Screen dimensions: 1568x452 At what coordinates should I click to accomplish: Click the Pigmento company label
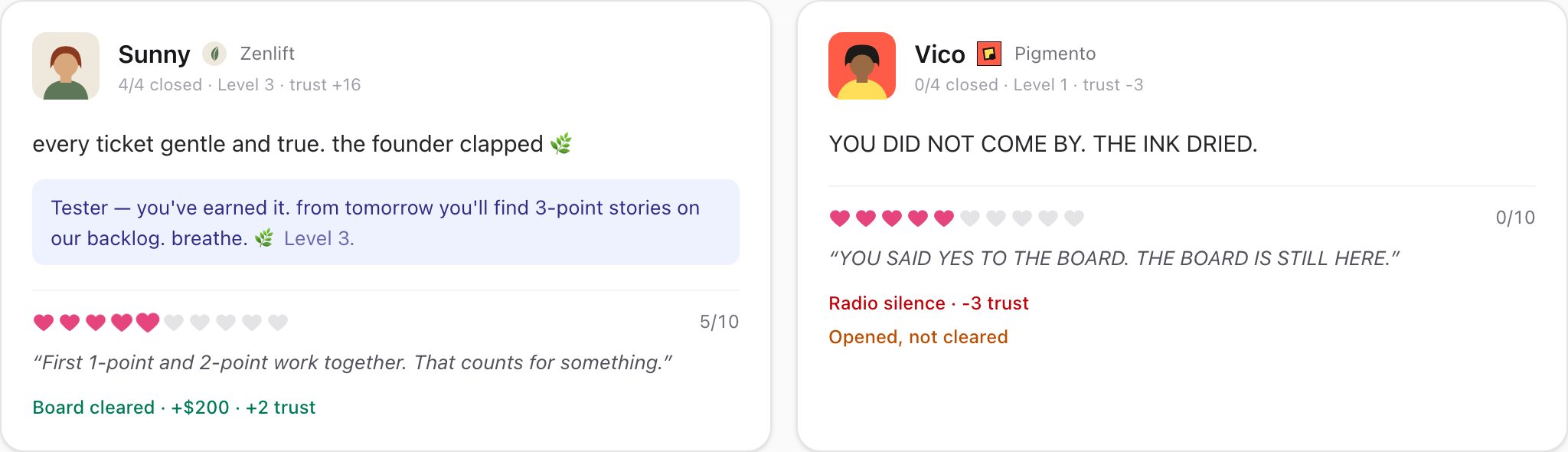coord(1055,54)
